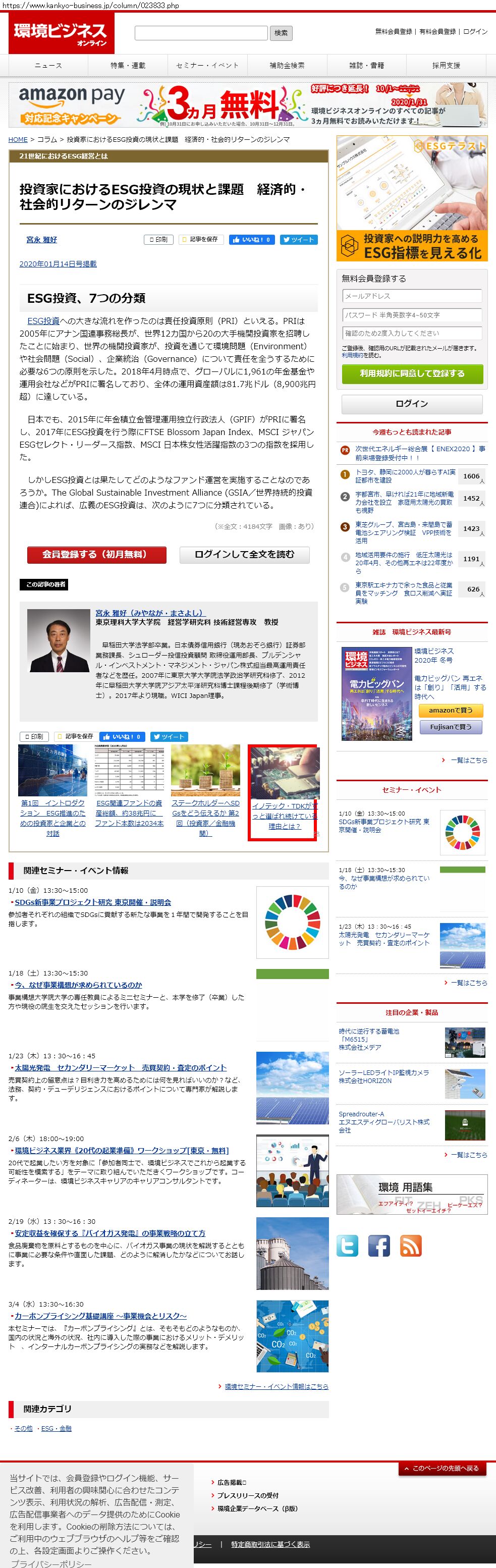
Task: Open seminar SDGs新事業プロジェクト研究 東京開催・説明会
Action: (93, 902)
